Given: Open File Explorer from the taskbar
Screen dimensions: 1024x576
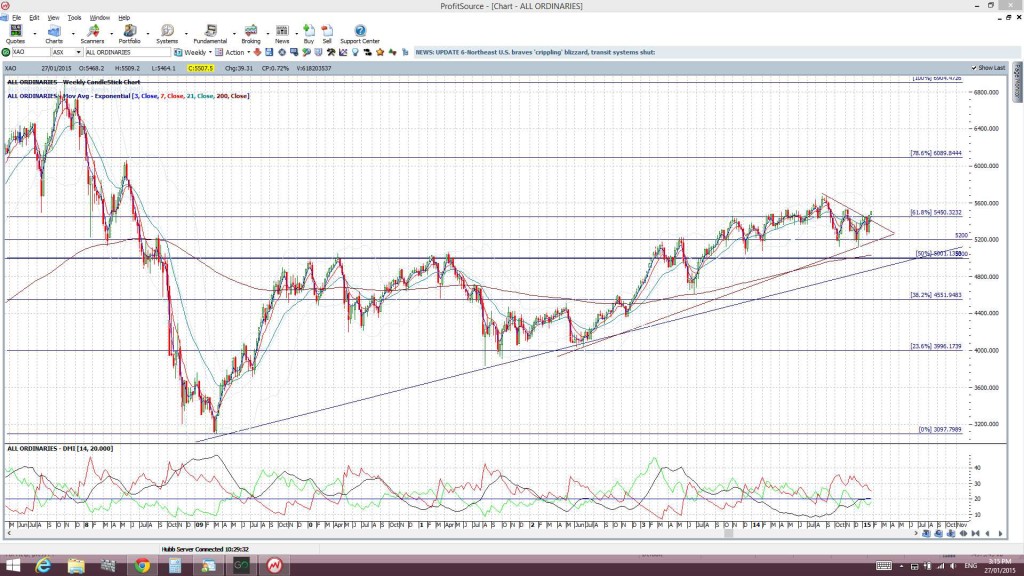Looking at the screenshot, I should [76, 566].
